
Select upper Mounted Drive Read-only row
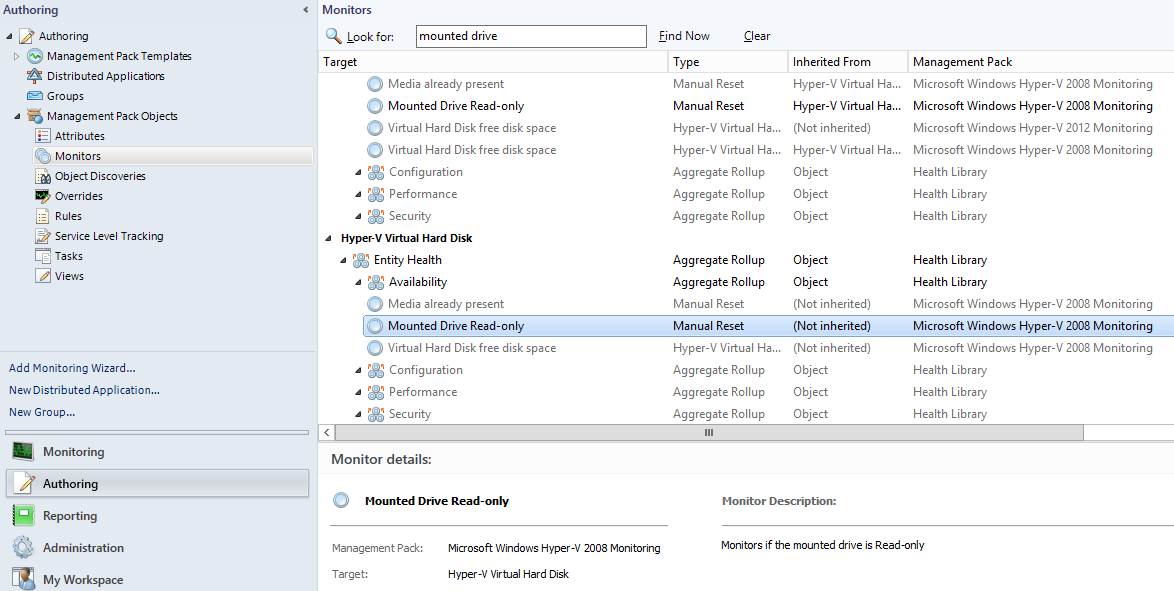(768, 106)
